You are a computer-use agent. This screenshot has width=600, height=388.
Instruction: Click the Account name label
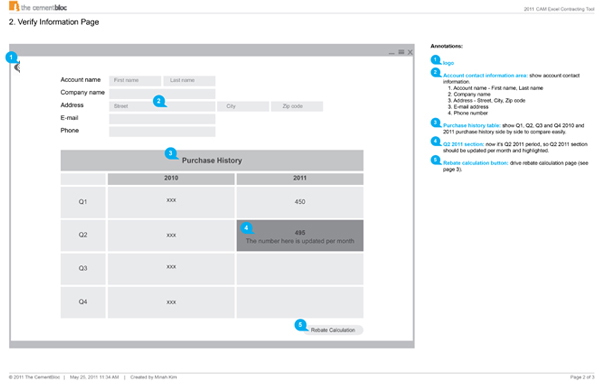pyautogui.click(x=80, y=80)
